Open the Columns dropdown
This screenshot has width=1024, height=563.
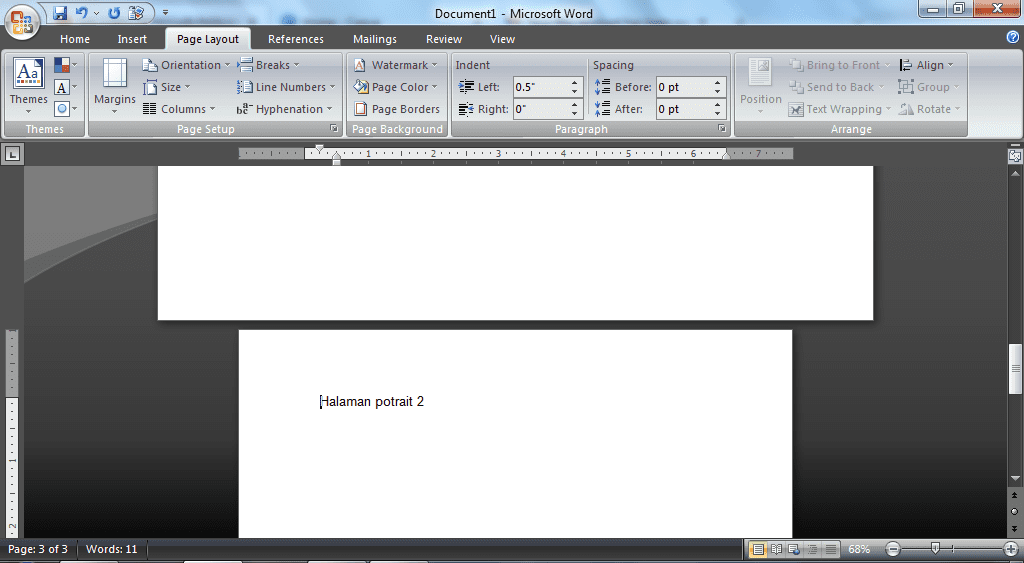(179, 109)
